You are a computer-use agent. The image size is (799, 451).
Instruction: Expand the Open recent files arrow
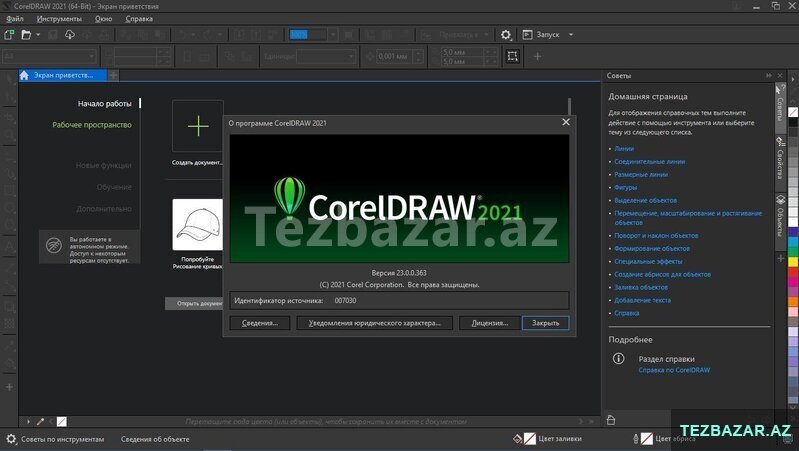(x=38, y=35)
